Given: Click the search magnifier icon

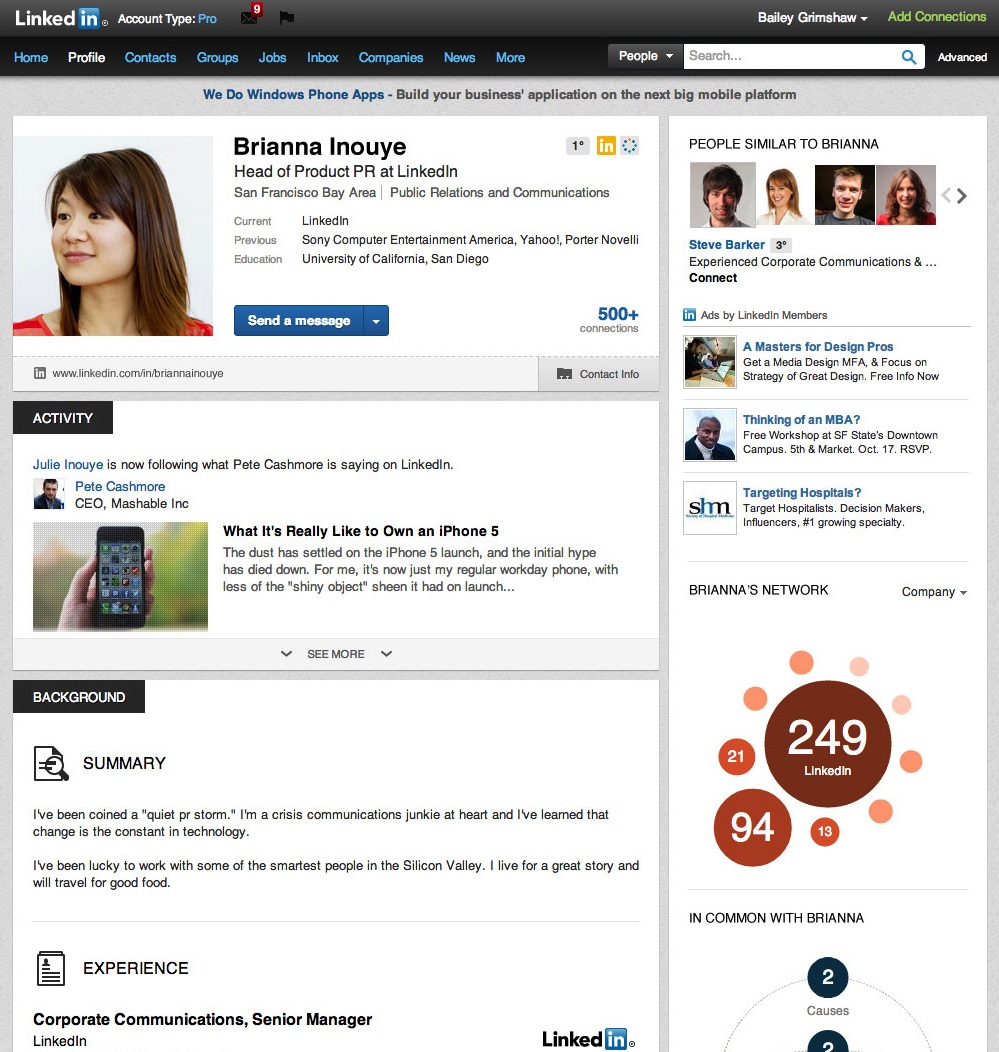Looking at the screenshot, I should pos(908,57).
